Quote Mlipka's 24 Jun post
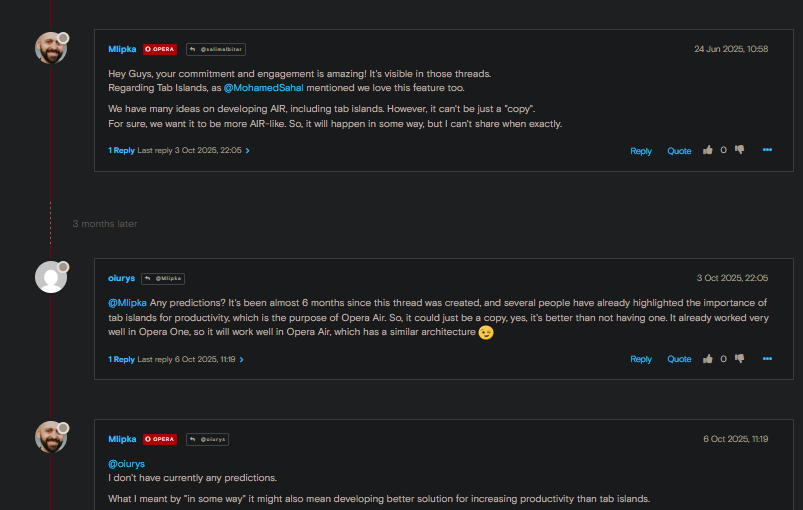The width and height of the screenshot is (803, 510). (x=679, y=151)
